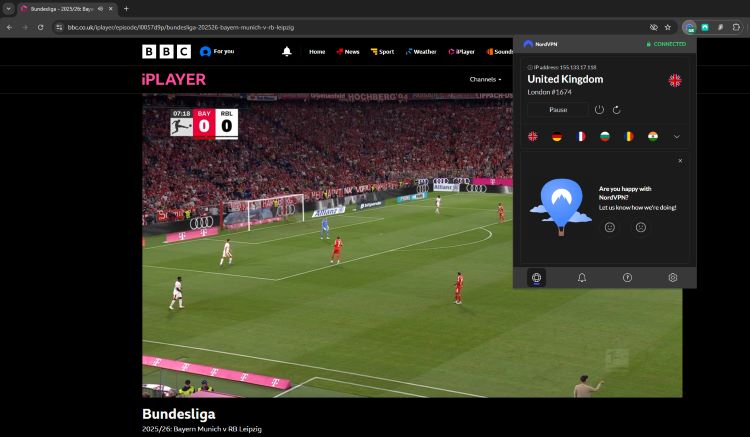Image resolution: width=750 pixels, height=437 pixels.
Task: Click the pink iPLAYER logo
Action: (x=174, y=79)
